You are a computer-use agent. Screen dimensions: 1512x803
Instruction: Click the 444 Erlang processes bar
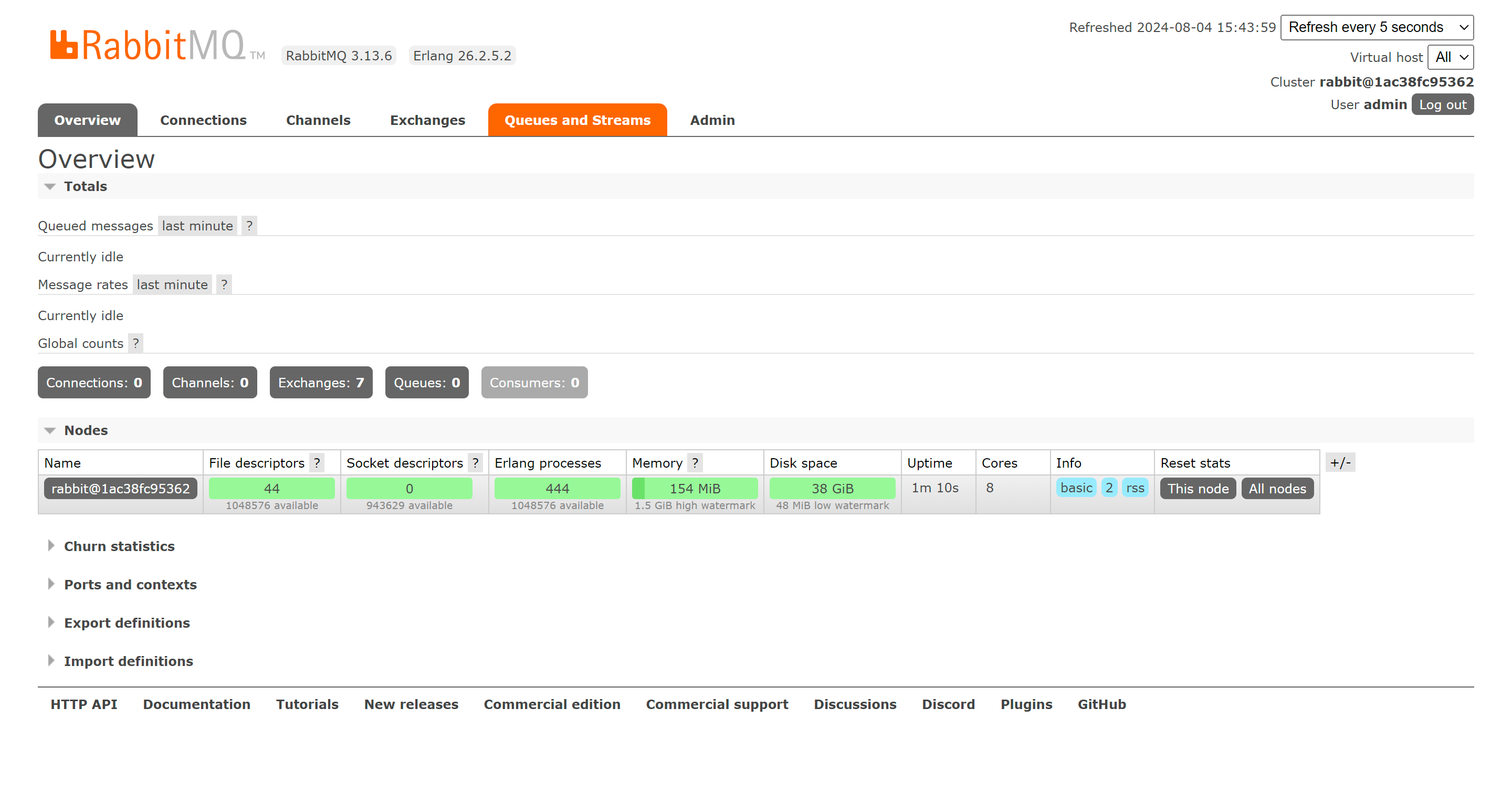click(557, 489)
